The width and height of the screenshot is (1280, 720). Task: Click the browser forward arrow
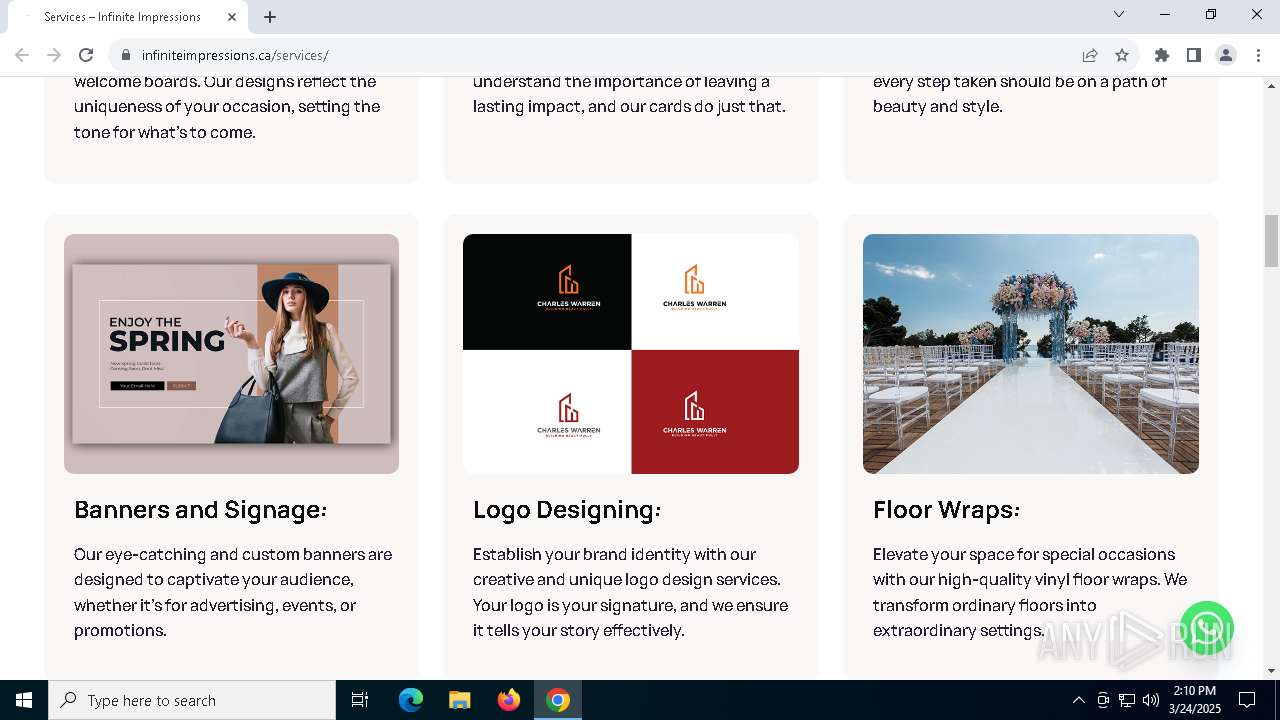[54, 55]
